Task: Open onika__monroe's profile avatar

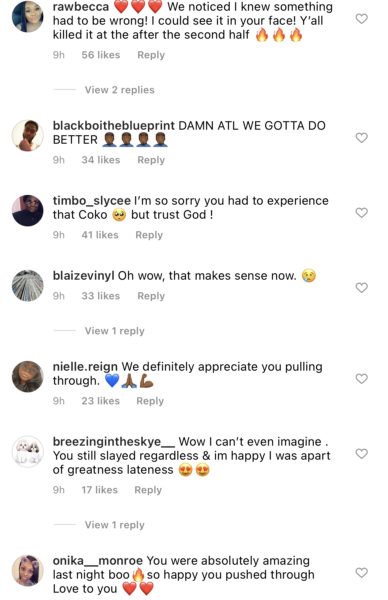Action: tap(28, 571)
